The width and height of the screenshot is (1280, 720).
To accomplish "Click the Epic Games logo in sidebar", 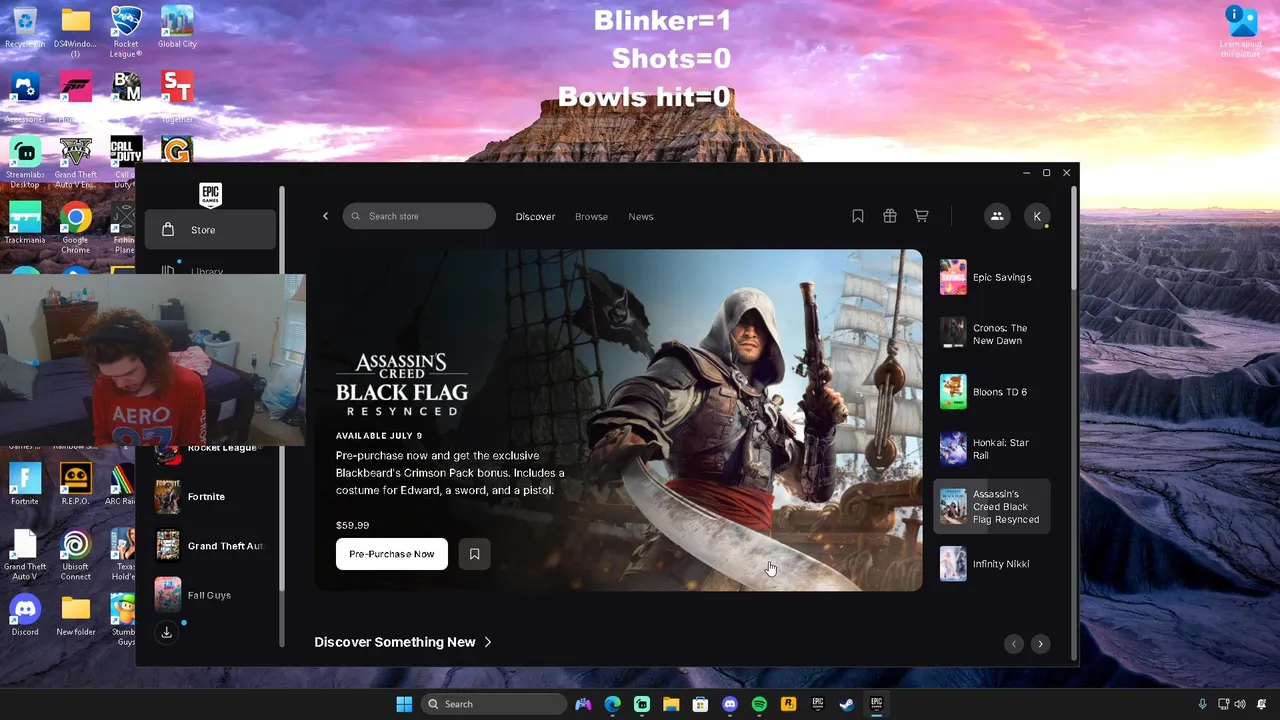I will pos(210,194).
